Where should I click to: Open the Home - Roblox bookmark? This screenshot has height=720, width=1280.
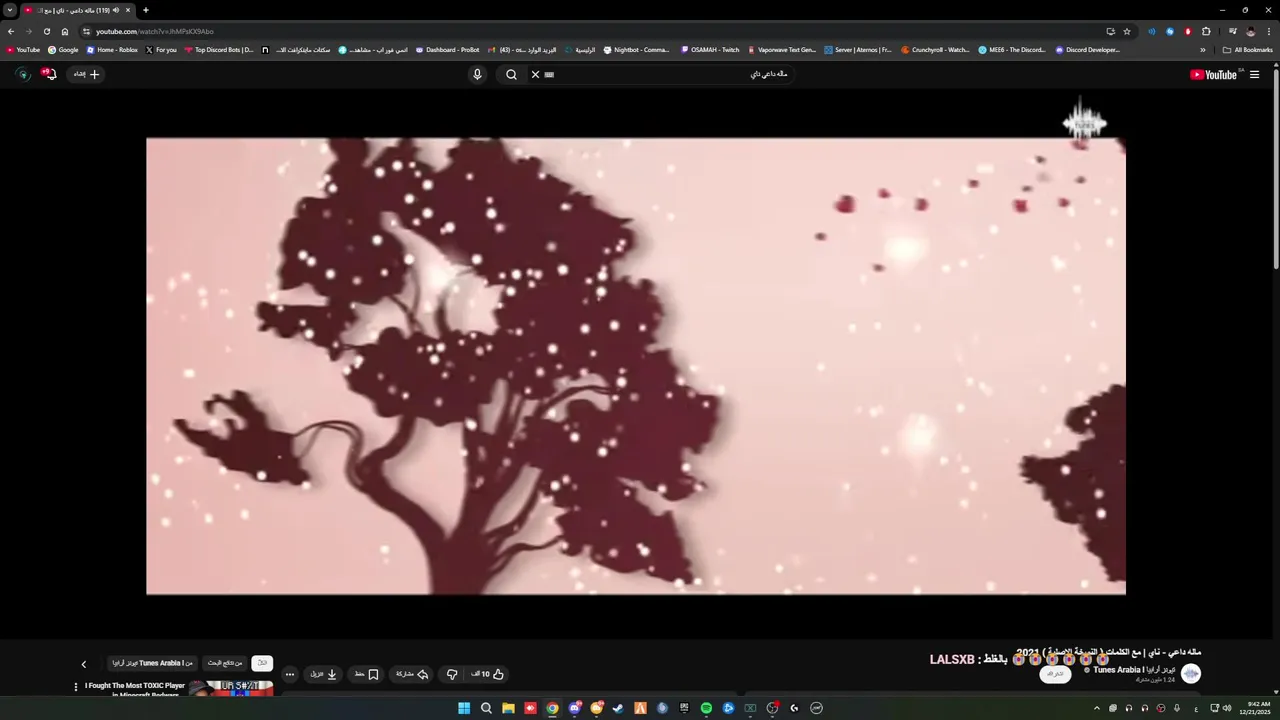[112, 49]
